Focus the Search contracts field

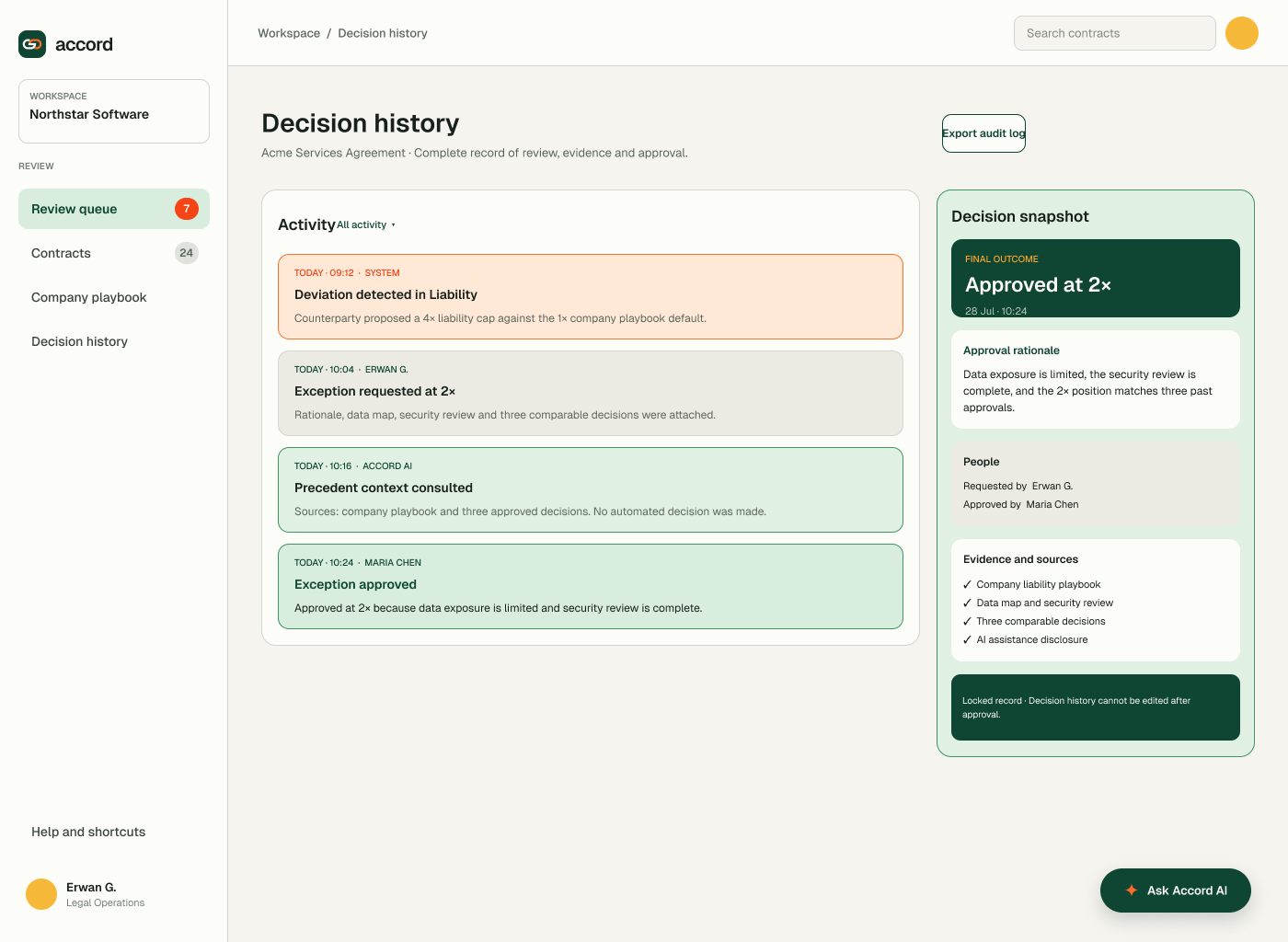(1115, 33)
